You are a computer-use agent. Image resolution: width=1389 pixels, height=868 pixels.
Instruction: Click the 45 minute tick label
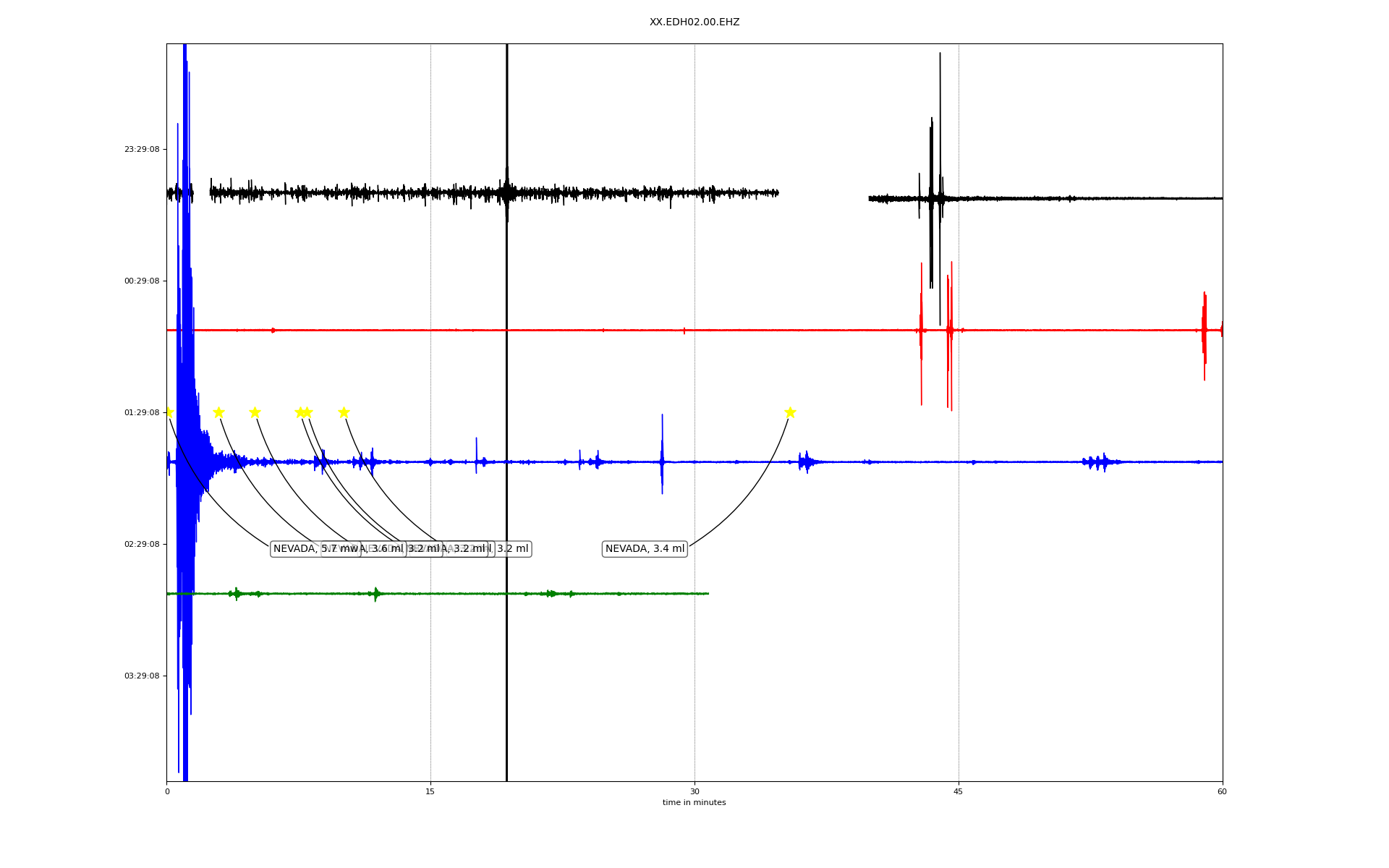958,792
